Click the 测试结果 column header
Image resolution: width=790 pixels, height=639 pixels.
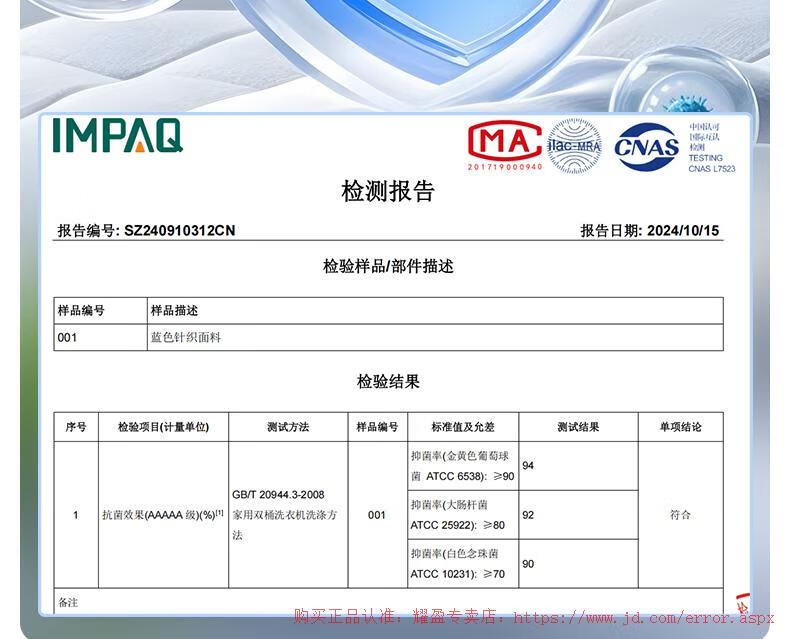pos(578,427)
